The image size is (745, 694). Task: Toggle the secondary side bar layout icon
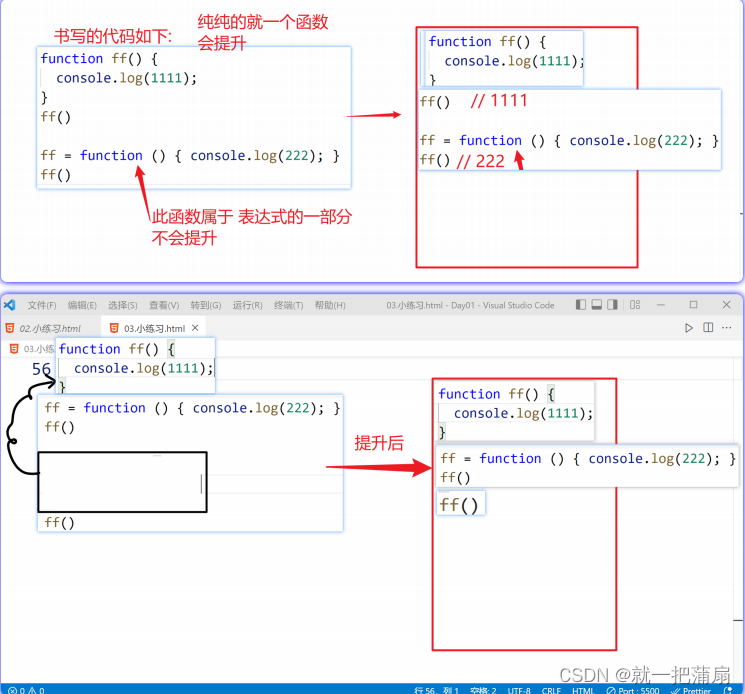tap(612, 304)
